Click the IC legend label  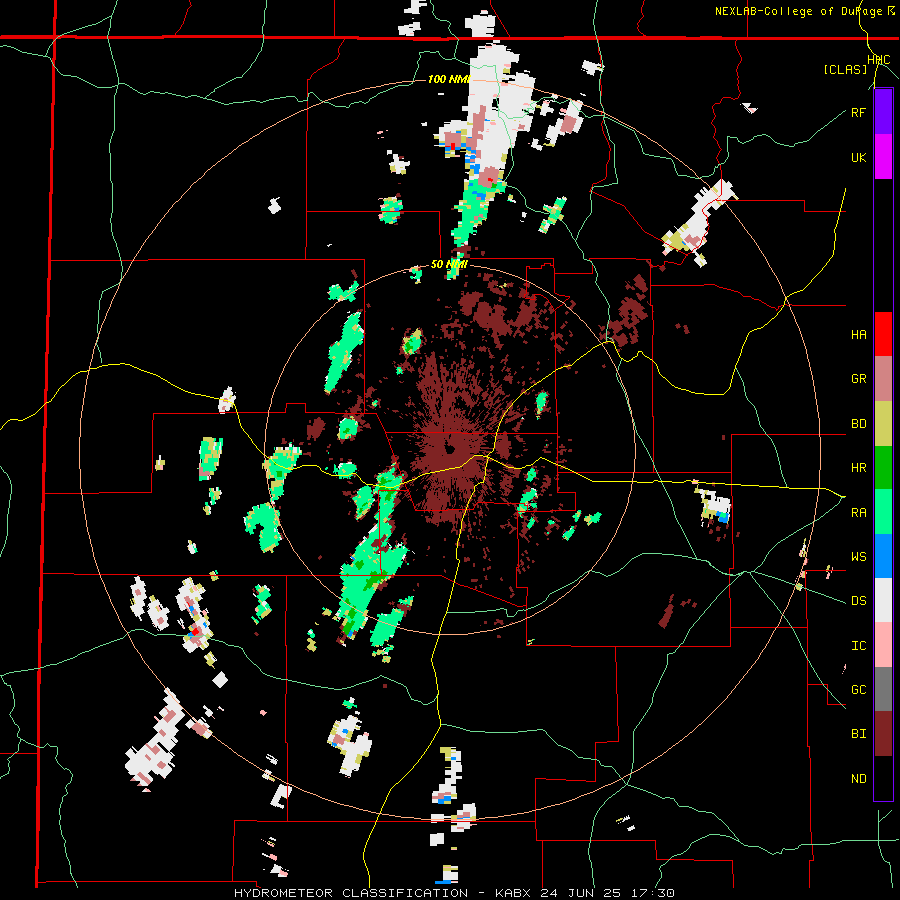coord(858,646)
